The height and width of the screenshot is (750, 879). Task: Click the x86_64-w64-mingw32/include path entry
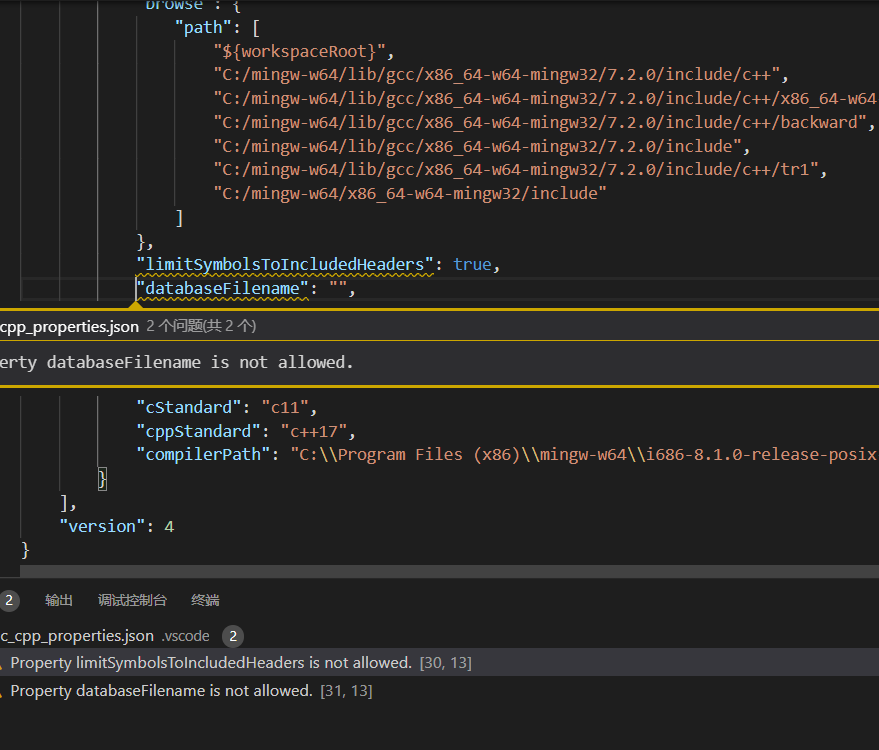410,193
